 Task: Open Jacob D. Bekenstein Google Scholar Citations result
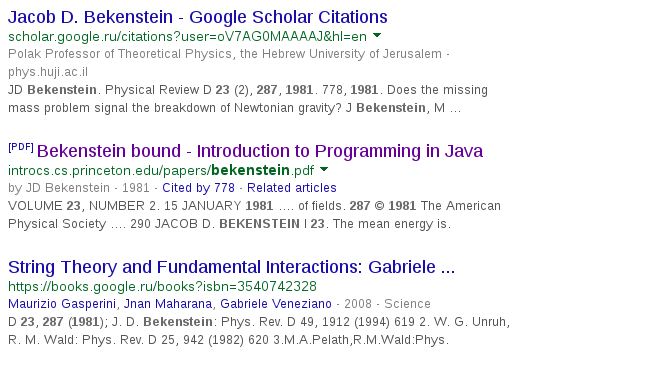tap(198, 17)
